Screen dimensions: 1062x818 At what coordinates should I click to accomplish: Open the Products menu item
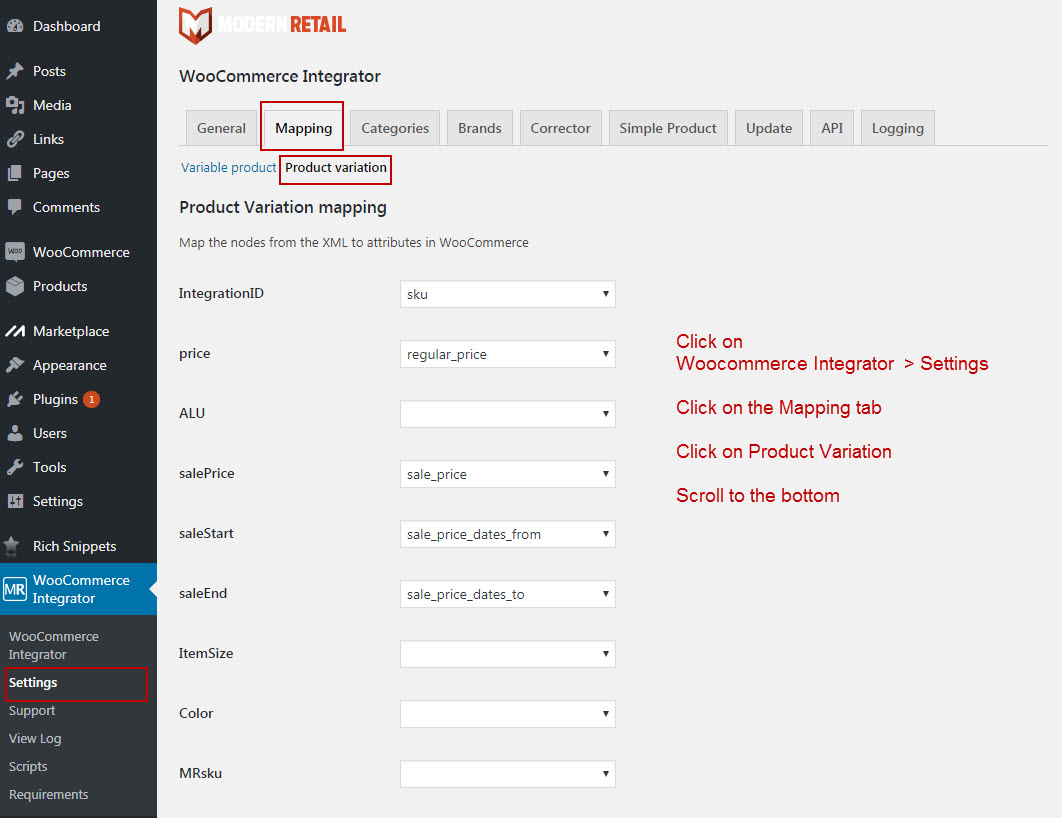78,286
